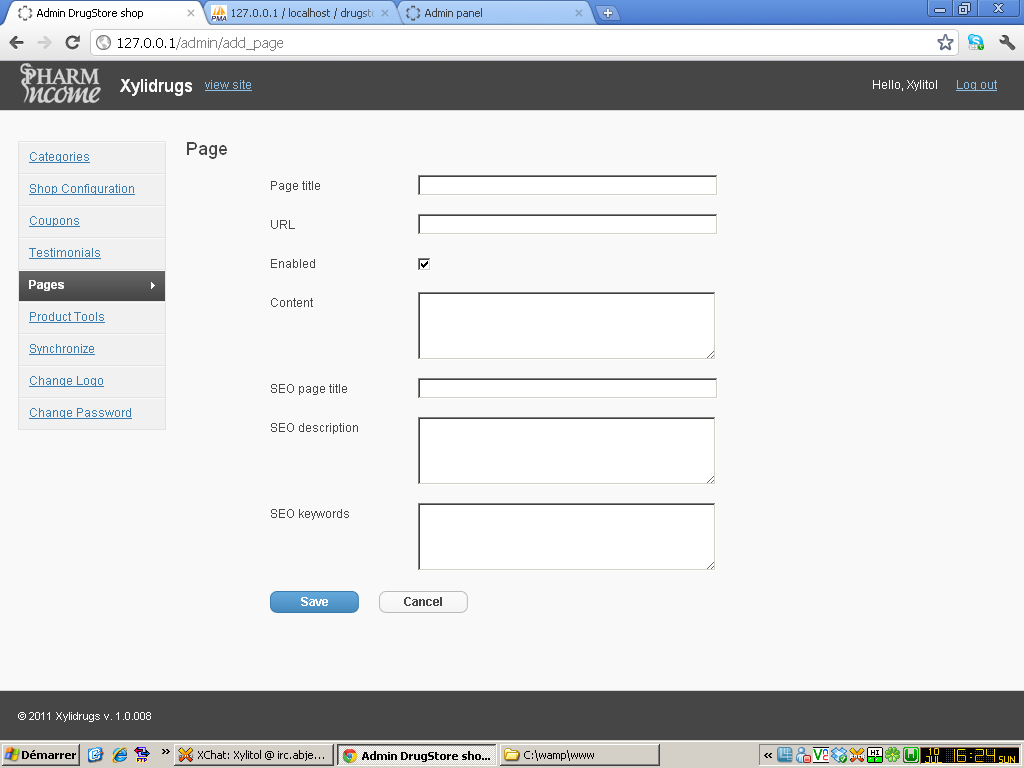The height and width of the screenshot is (768, 1024).
Task: Click the taskbar clock display
Action: click(970, 755)
